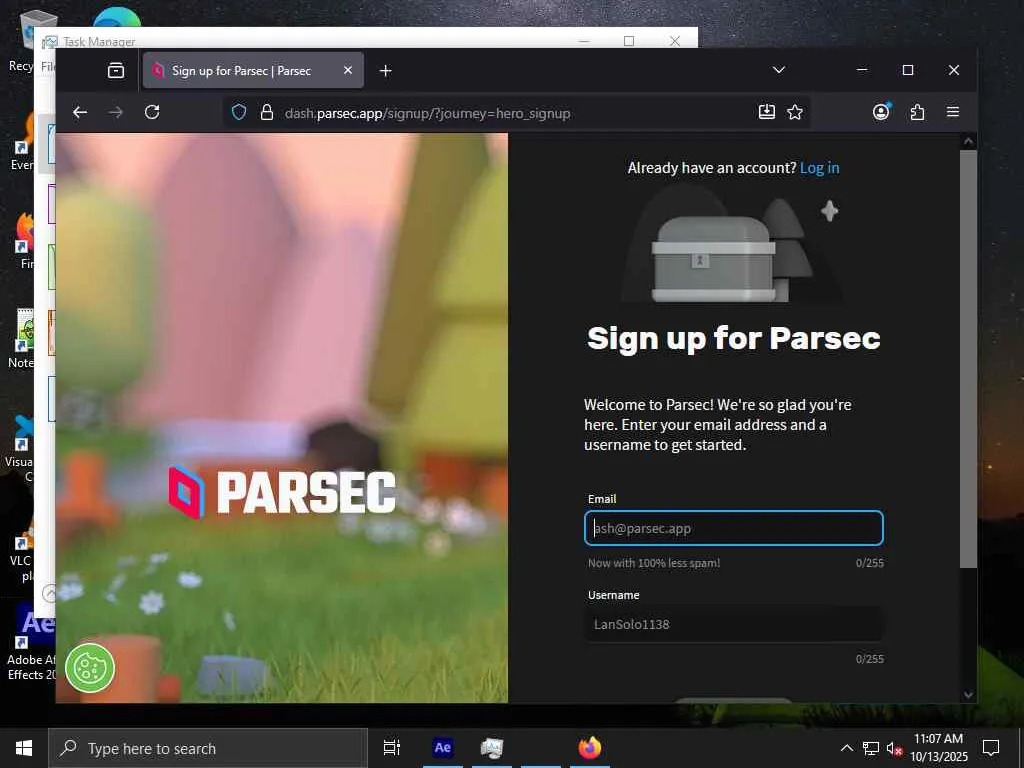Reload the Parsec signup page
Image resolution: width=1024 pixels, height=768 pixels.
pos(152,112)
